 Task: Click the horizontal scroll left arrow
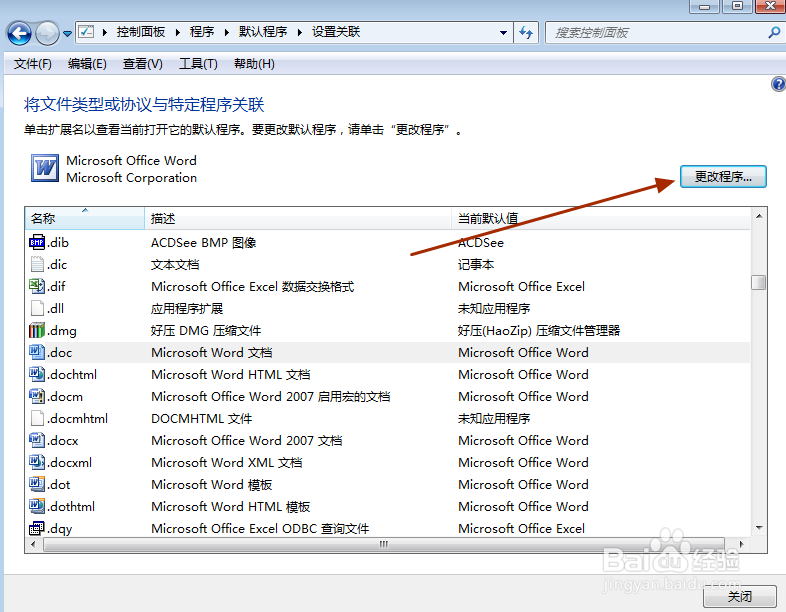coord(33,544)
